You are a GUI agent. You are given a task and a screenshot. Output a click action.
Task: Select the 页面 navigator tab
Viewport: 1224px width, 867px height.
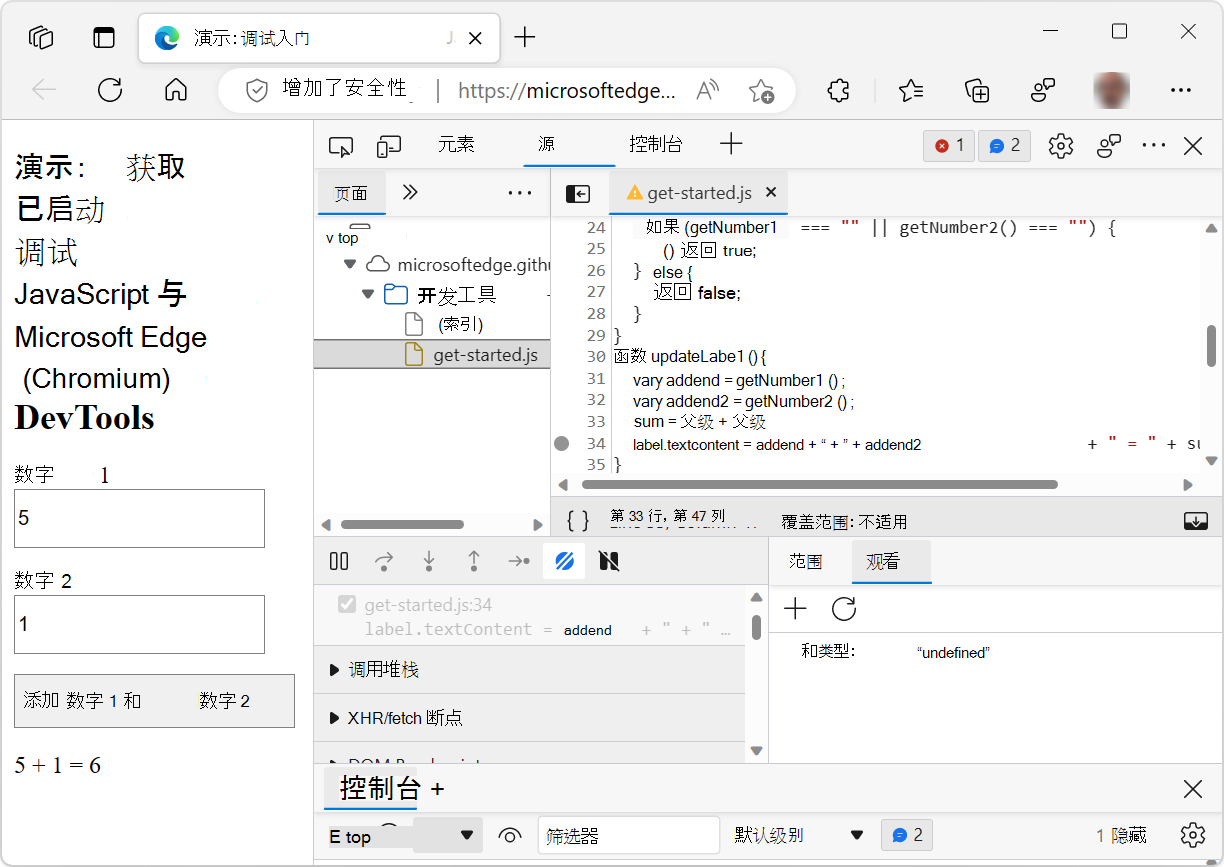[x=351, y=193]
